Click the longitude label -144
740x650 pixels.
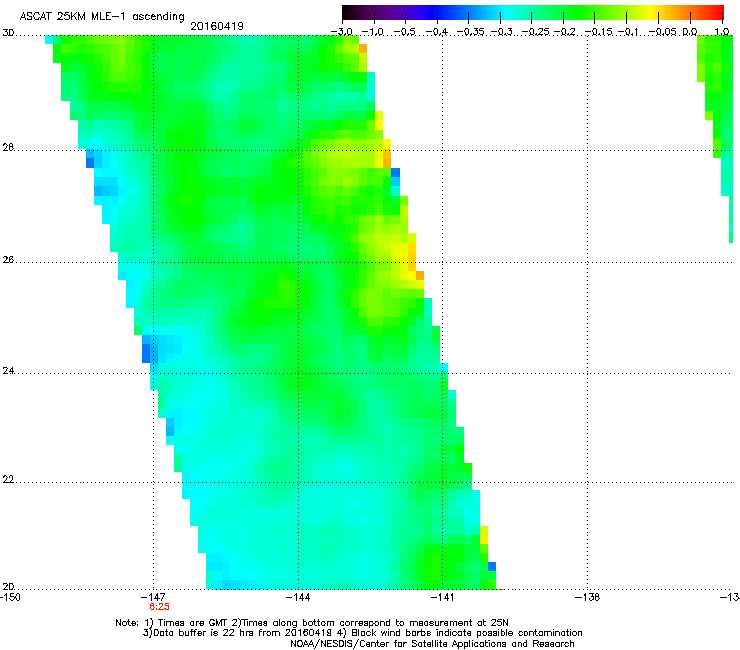tap(298, 597)
